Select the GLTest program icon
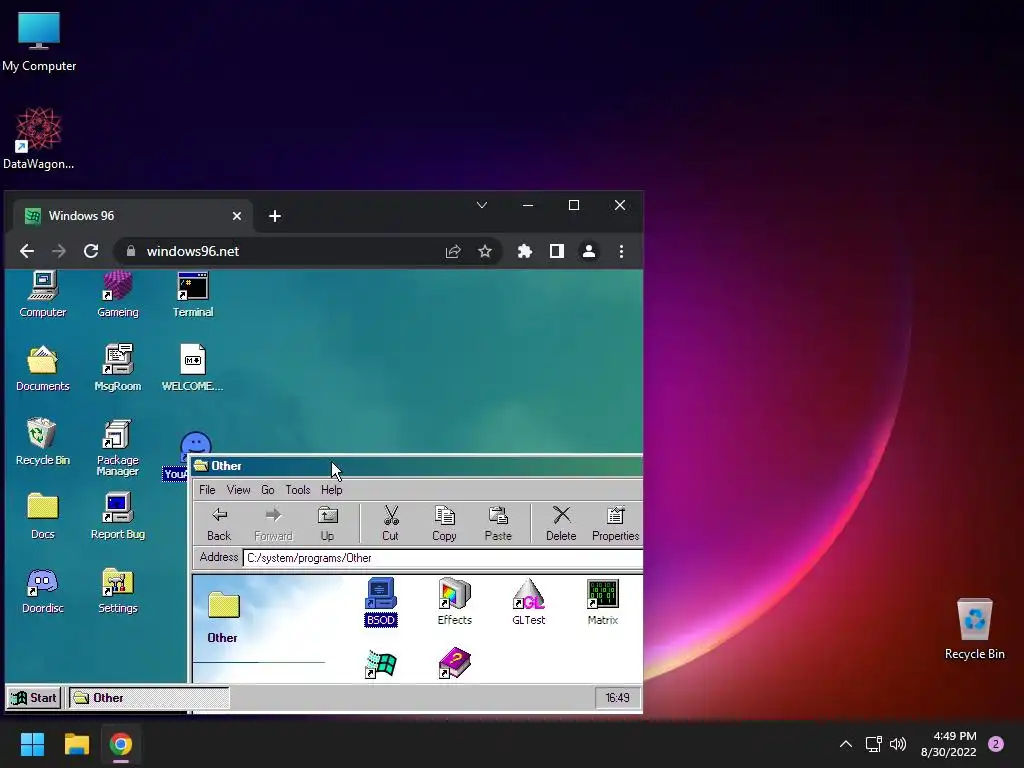1024x768 pixels. point(528,602)
